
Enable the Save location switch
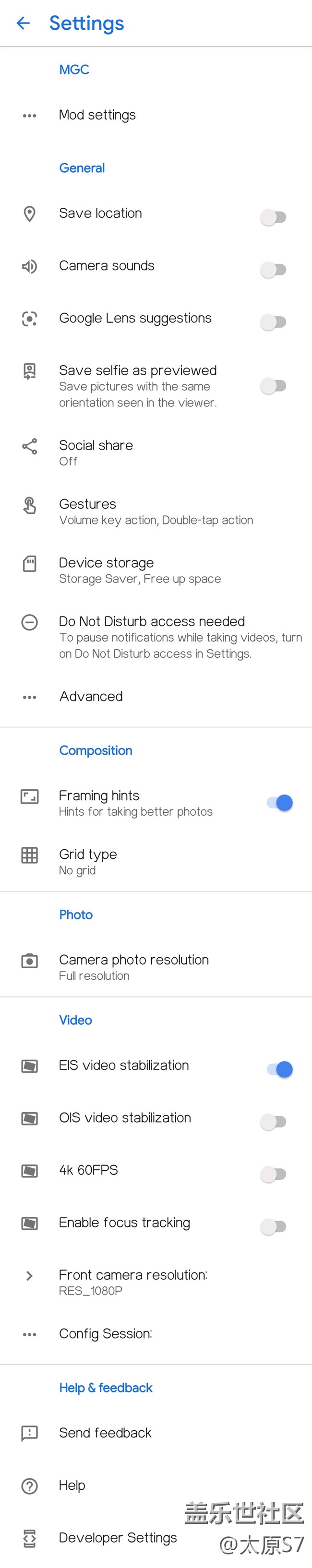pos(274,217)
